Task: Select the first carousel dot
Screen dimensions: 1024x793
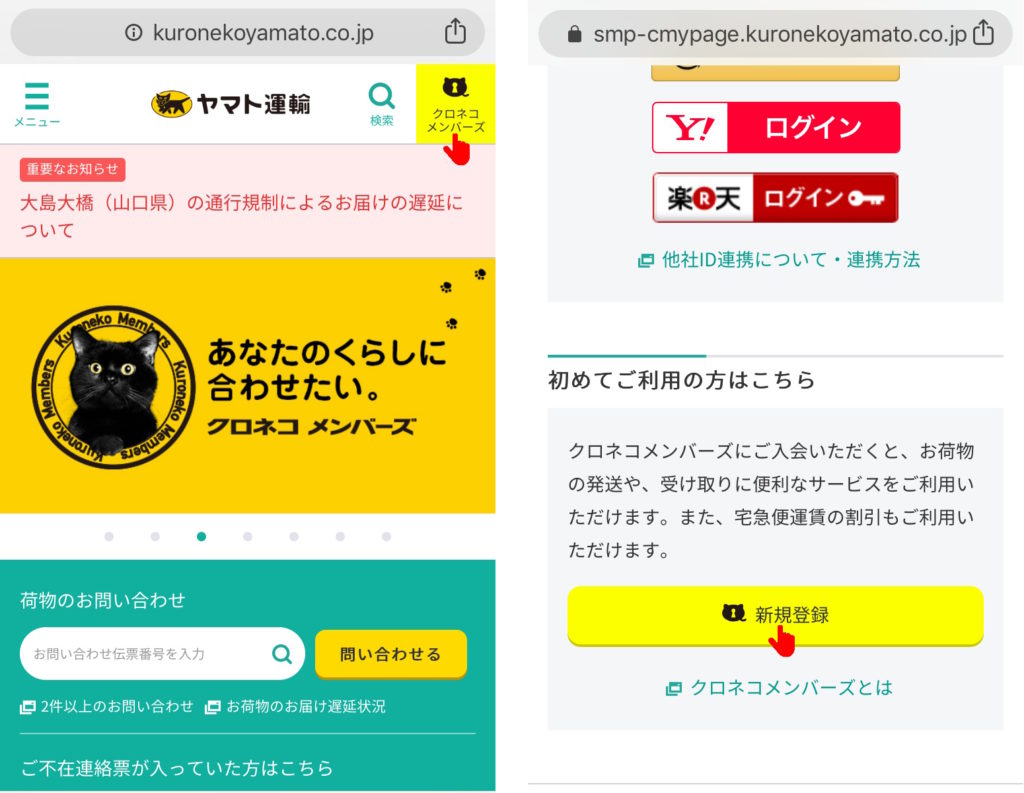Action: coord(109,536)
